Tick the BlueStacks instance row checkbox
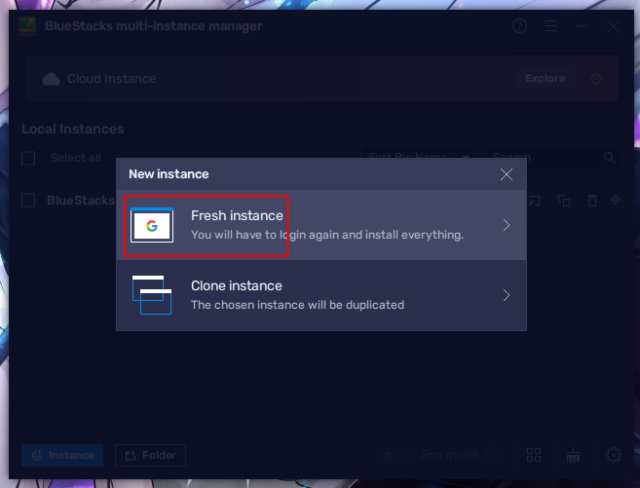The height and width of the screenshot is (488, 640). (x=29, y=200)
